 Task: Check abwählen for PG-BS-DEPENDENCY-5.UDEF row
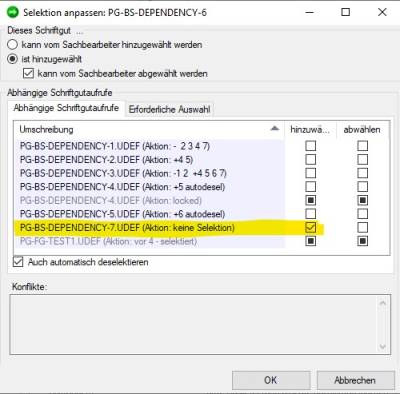pos(363,214)
